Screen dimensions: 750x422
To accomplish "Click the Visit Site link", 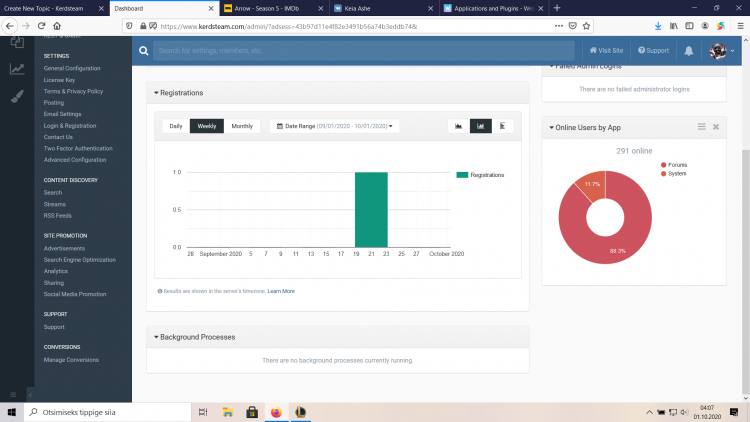I will (x=607, y=50).
